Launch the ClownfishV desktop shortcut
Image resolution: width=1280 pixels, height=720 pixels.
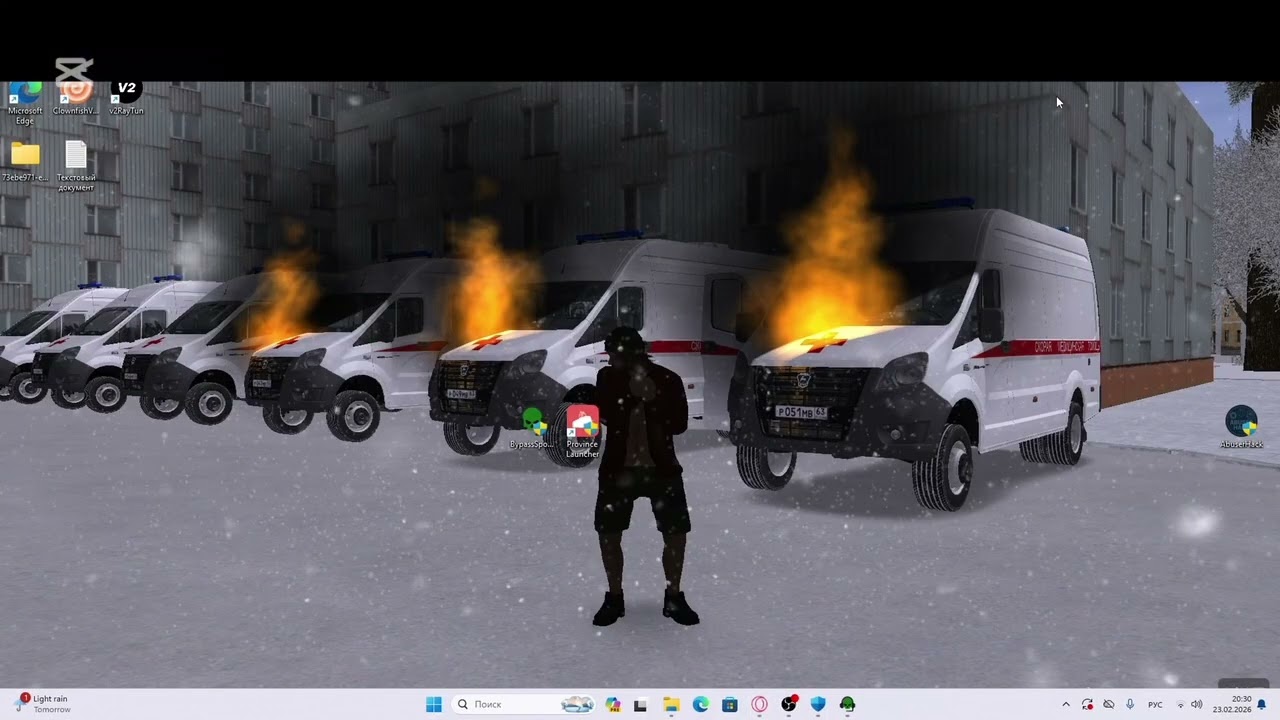[x=75, y=98]
